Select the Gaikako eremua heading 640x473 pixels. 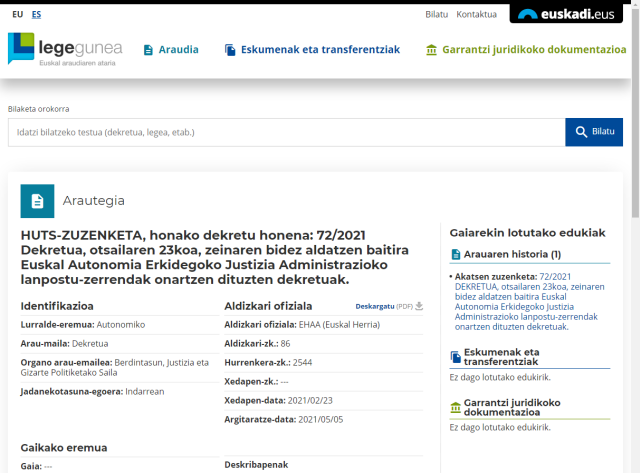(64, 448)
